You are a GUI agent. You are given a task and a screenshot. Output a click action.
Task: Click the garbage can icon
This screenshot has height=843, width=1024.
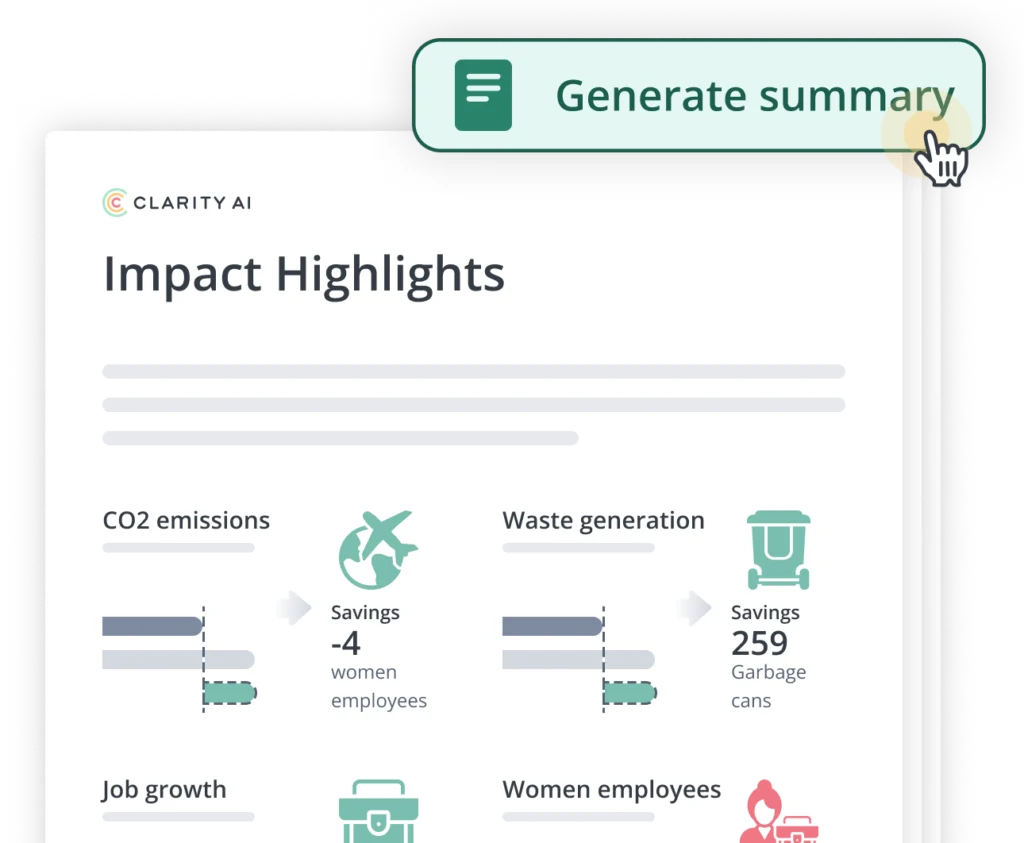[778, 549]
